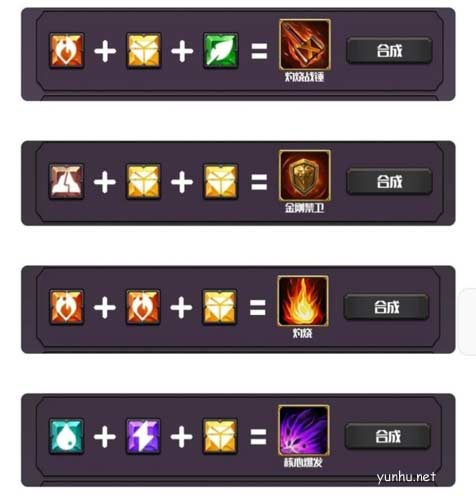Click 合成 button for 灼烧 recipe
The image size is (476, 499).
coord(386,307)
